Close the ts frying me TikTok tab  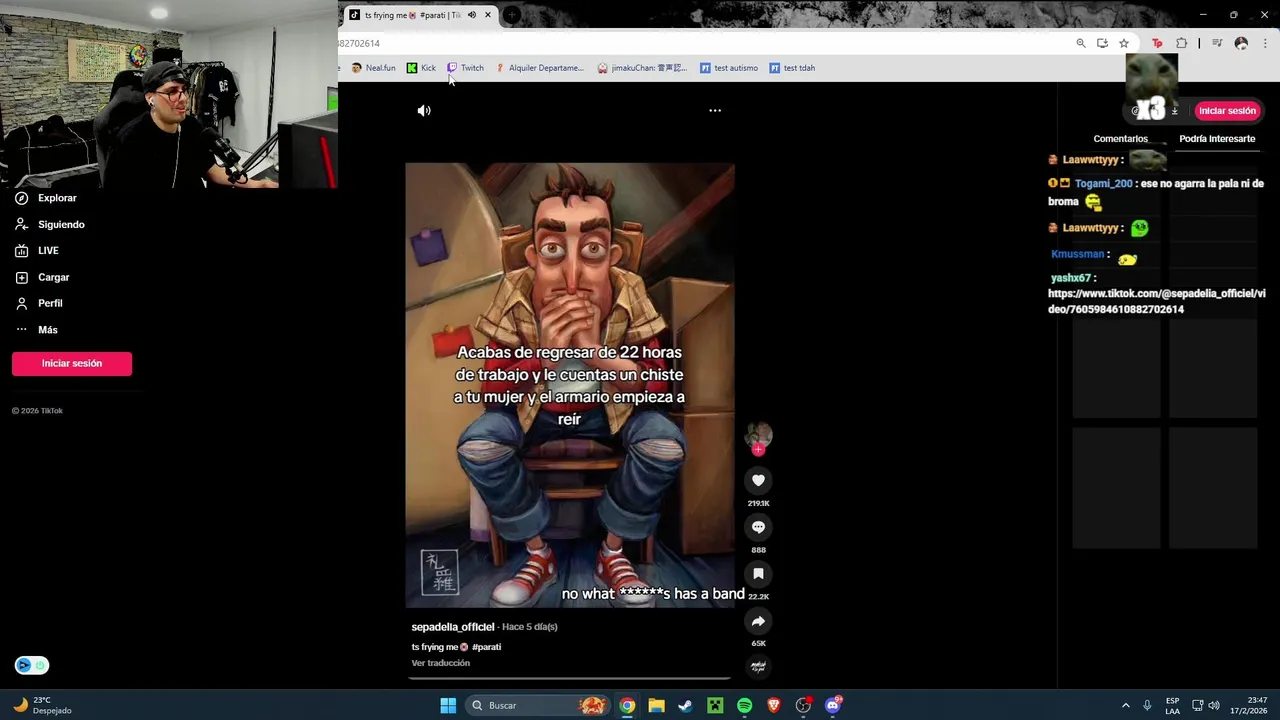(x=488, y=15)
